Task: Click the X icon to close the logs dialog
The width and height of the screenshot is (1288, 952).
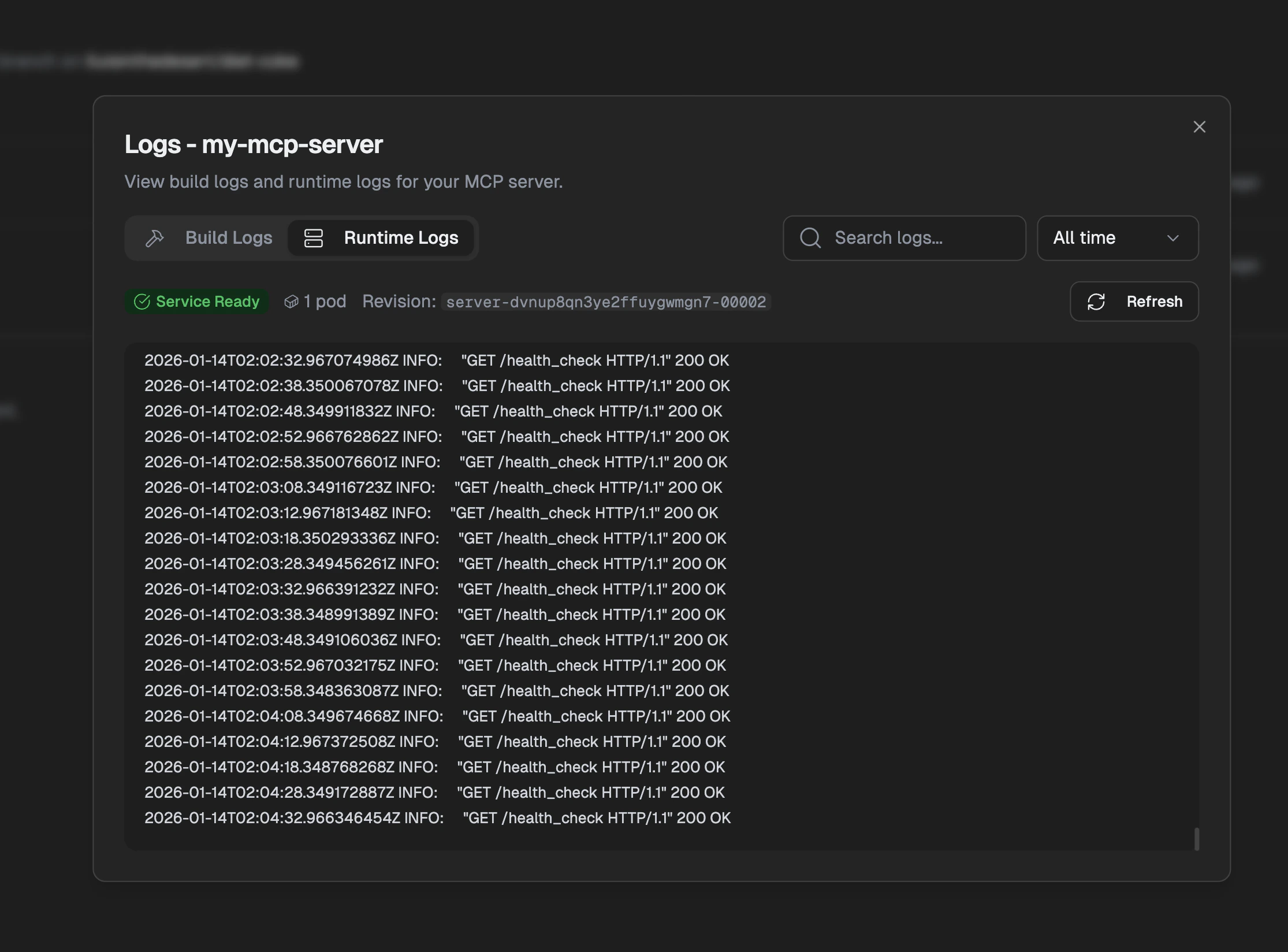Action: pos(1199,127)
